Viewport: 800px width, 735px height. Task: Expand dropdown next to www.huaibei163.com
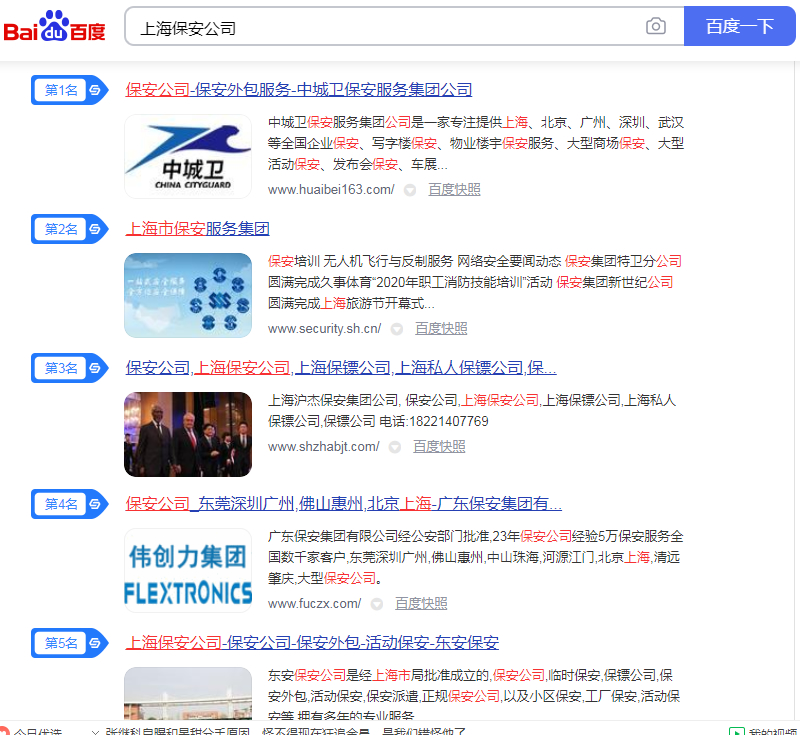(410, 190)
